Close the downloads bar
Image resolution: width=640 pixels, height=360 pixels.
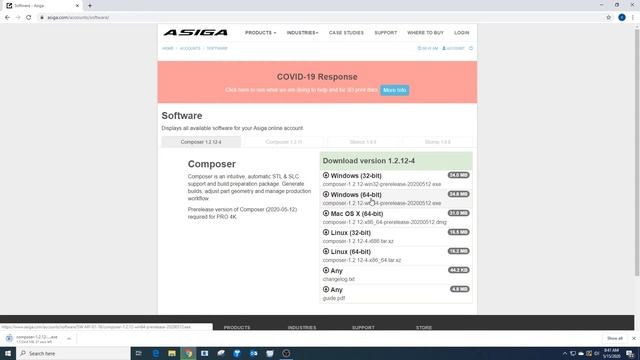click(x=633, y=338)
